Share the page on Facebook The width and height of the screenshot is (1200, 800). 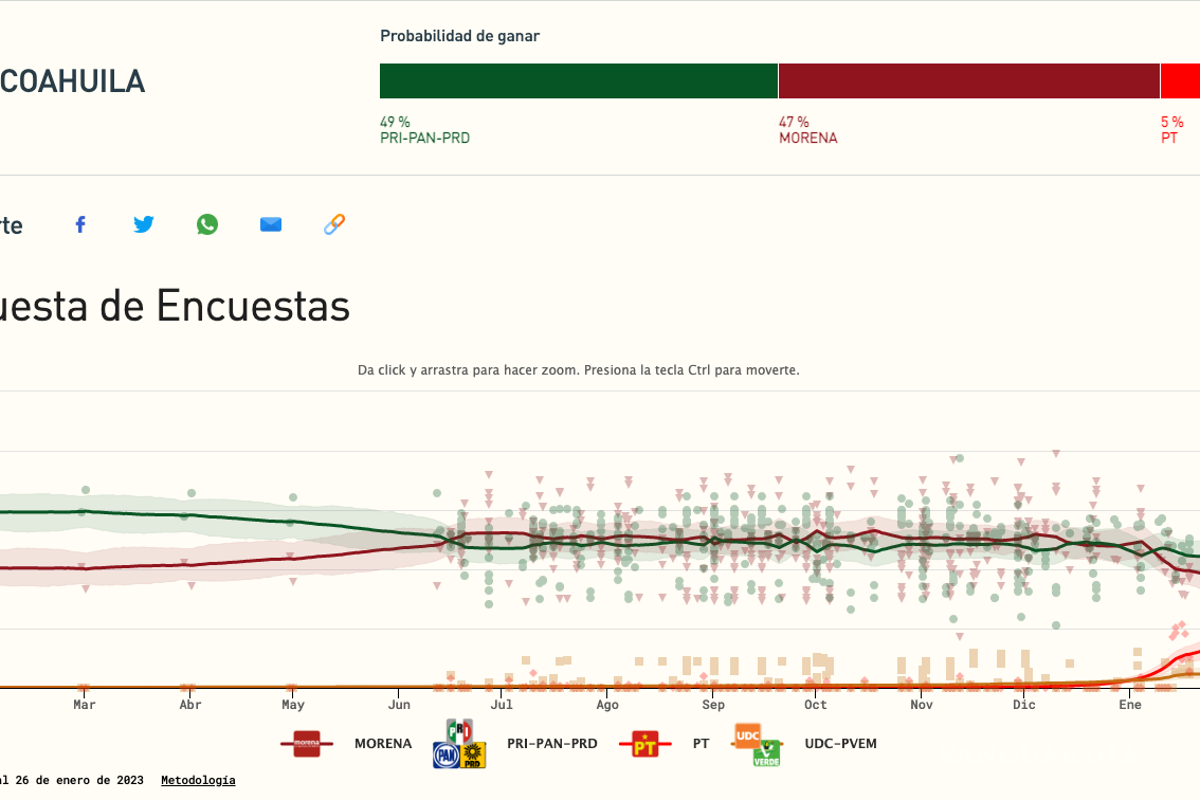(x=80, y=224)
